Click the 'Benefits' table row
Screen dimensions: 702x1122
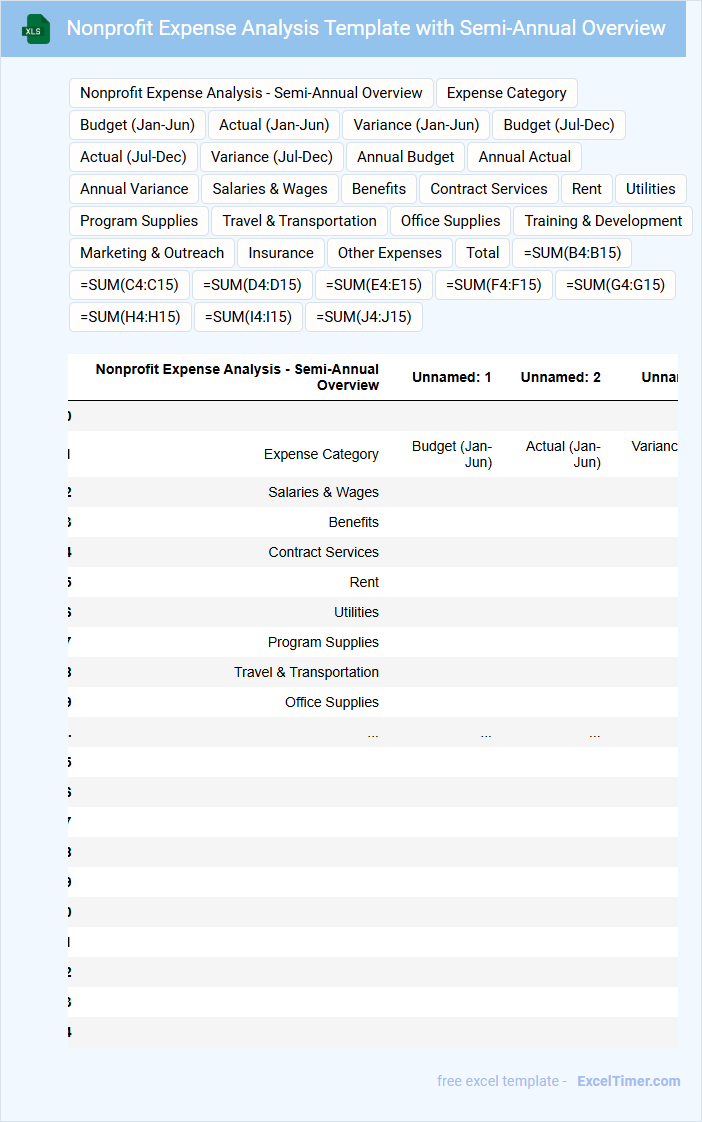coord(373,522)
